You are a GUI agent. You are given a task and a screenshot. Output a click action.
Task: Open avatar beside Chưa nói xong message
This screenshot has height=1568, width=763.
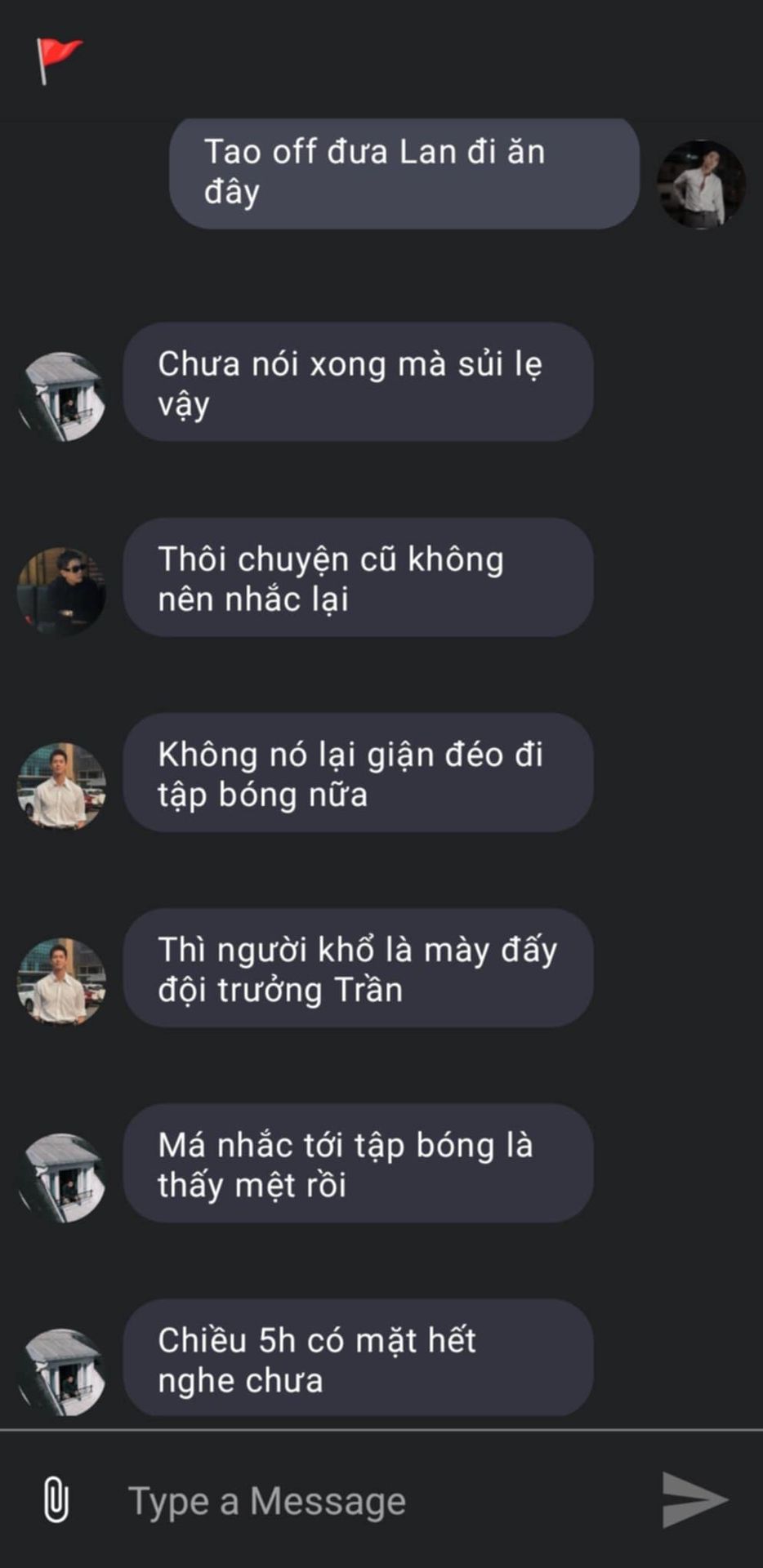61,396
